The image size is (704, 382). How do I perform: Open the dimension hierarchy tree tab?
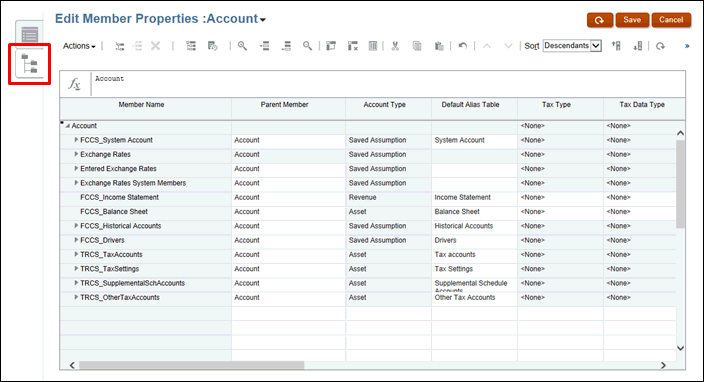click(x=30, y=64)
